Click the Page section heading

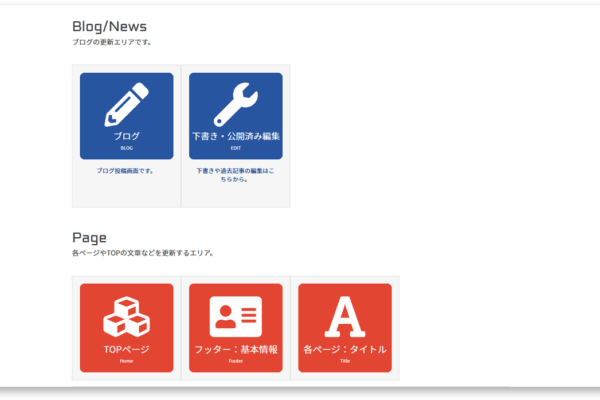point(89,237)
